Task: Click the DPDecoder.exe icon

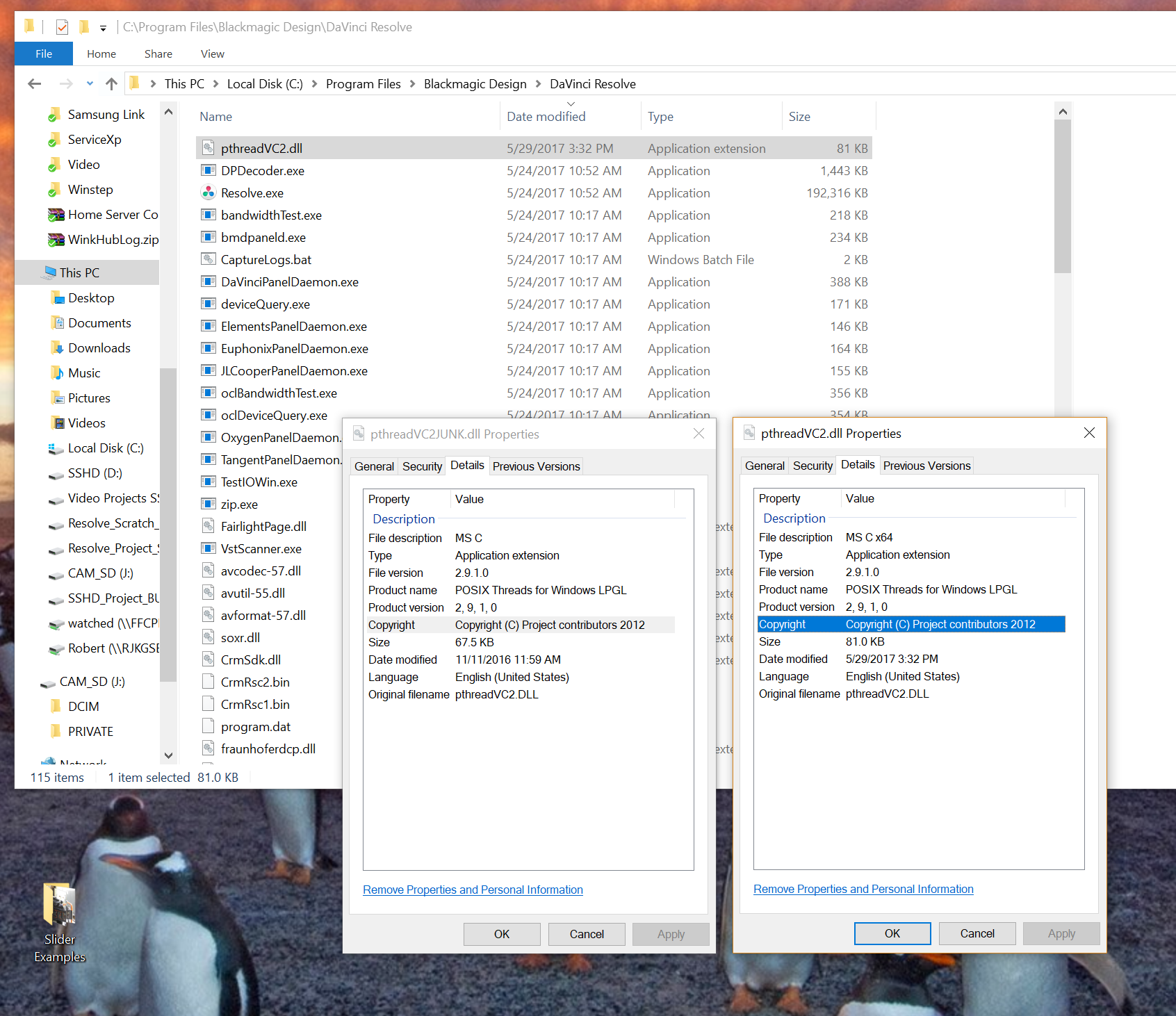Action: pos(208,170)
